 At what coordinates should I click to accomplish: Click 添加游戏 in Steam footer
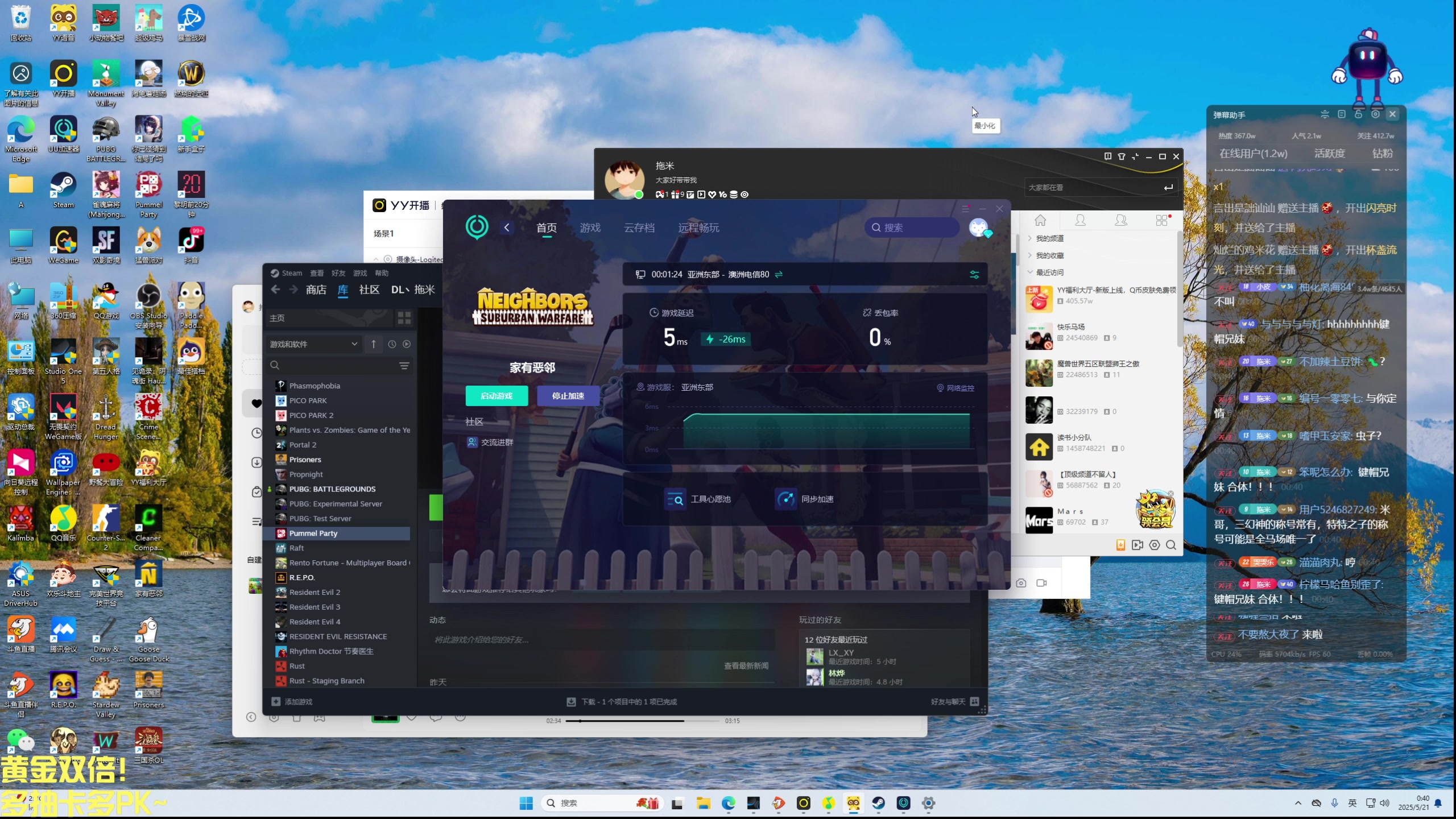point(292,702)
